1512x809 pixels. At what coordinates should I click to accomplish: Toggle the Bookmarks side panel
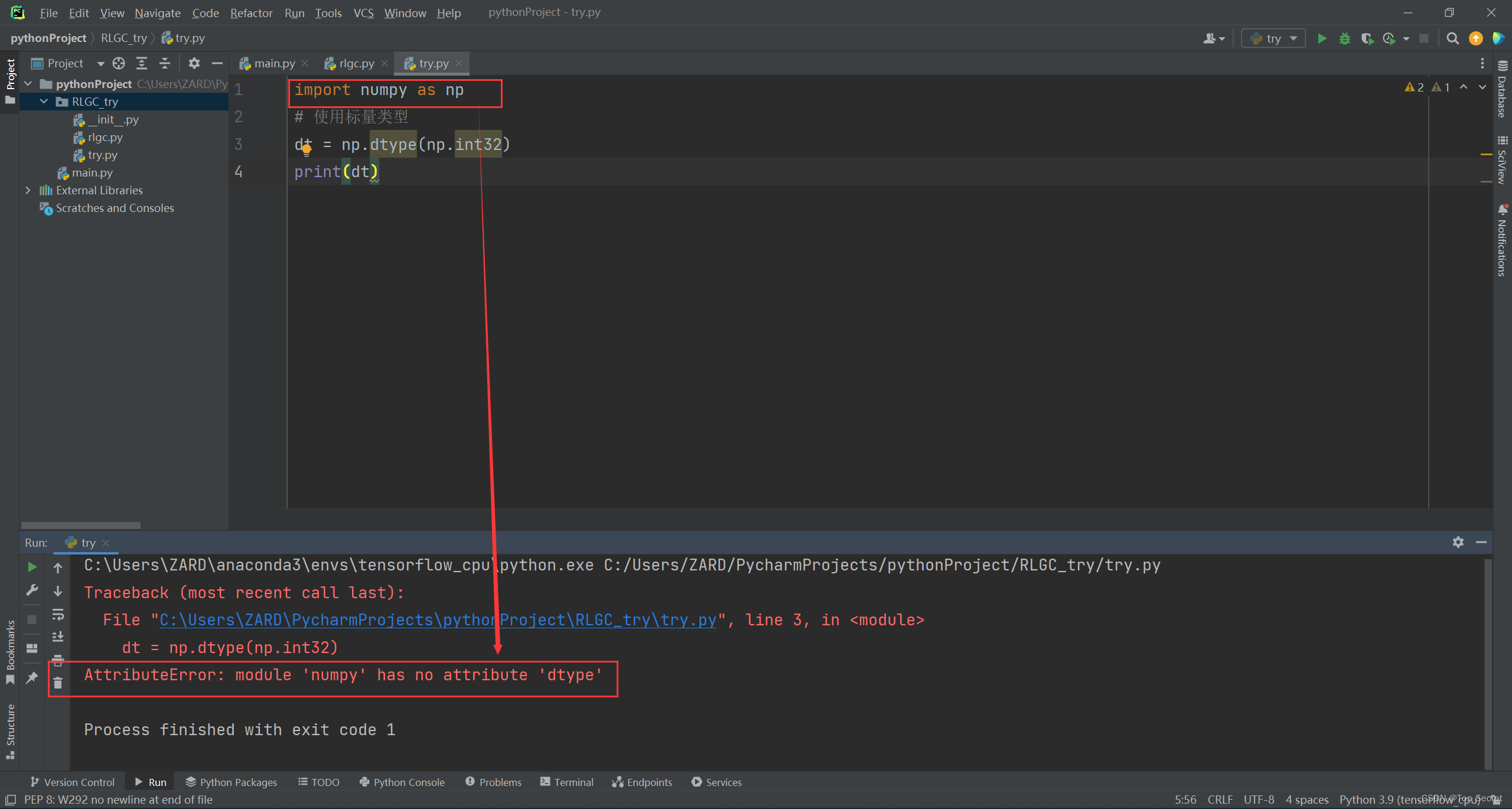click(x=10, y=651)
